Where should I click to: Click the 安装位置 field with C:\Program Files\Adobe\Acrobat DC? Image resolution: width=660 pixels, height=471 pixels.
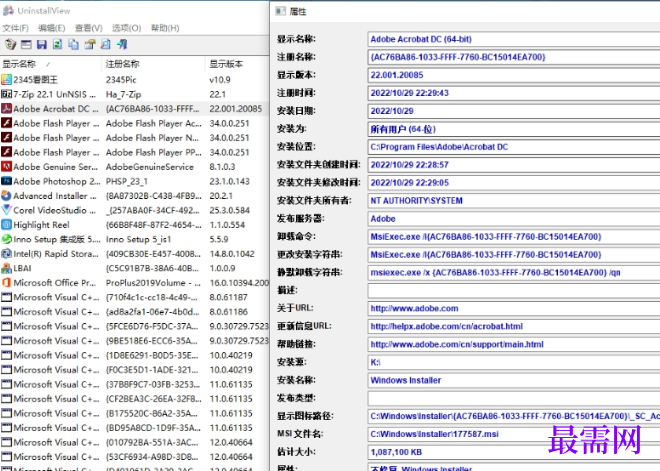point(514,147)
